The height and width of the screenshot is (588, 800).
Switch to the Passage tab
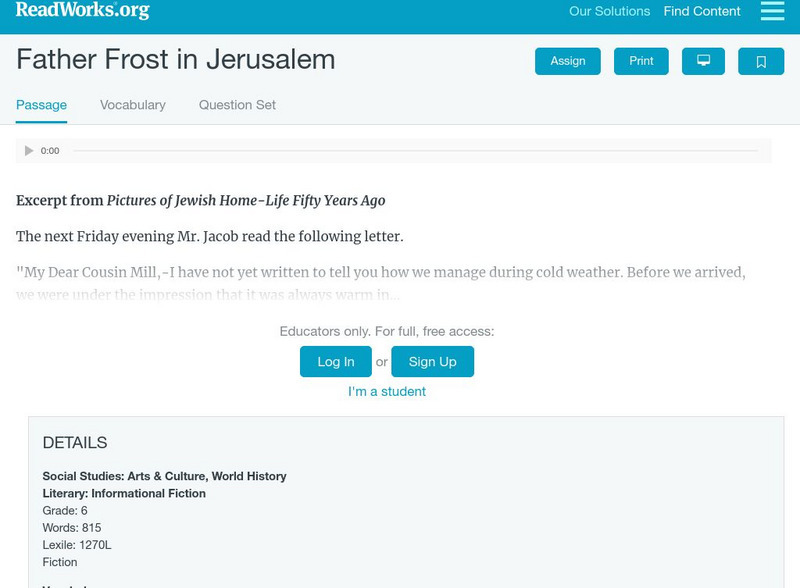coord(41,105)
